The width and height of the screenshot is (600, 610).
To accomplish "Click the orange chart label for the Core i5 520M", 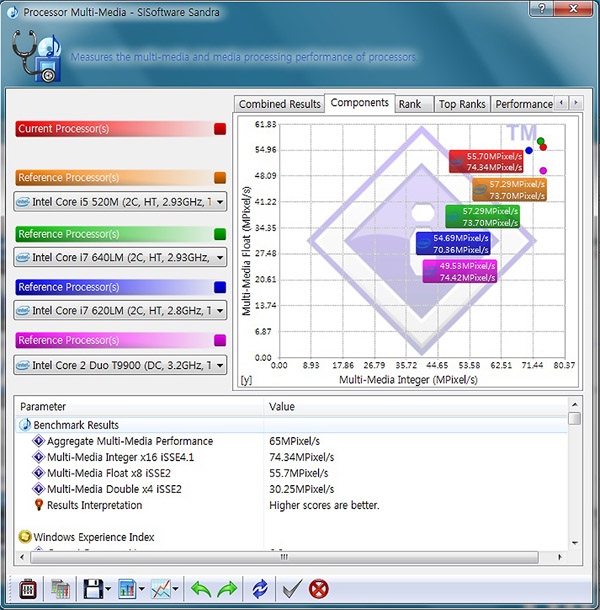I will 509,189.
